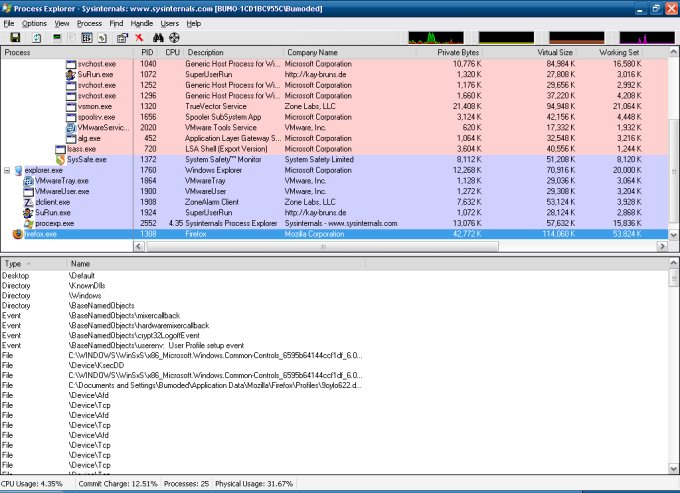Sort processes by the PID column header
680x493 pixels.
pos(147,51)
